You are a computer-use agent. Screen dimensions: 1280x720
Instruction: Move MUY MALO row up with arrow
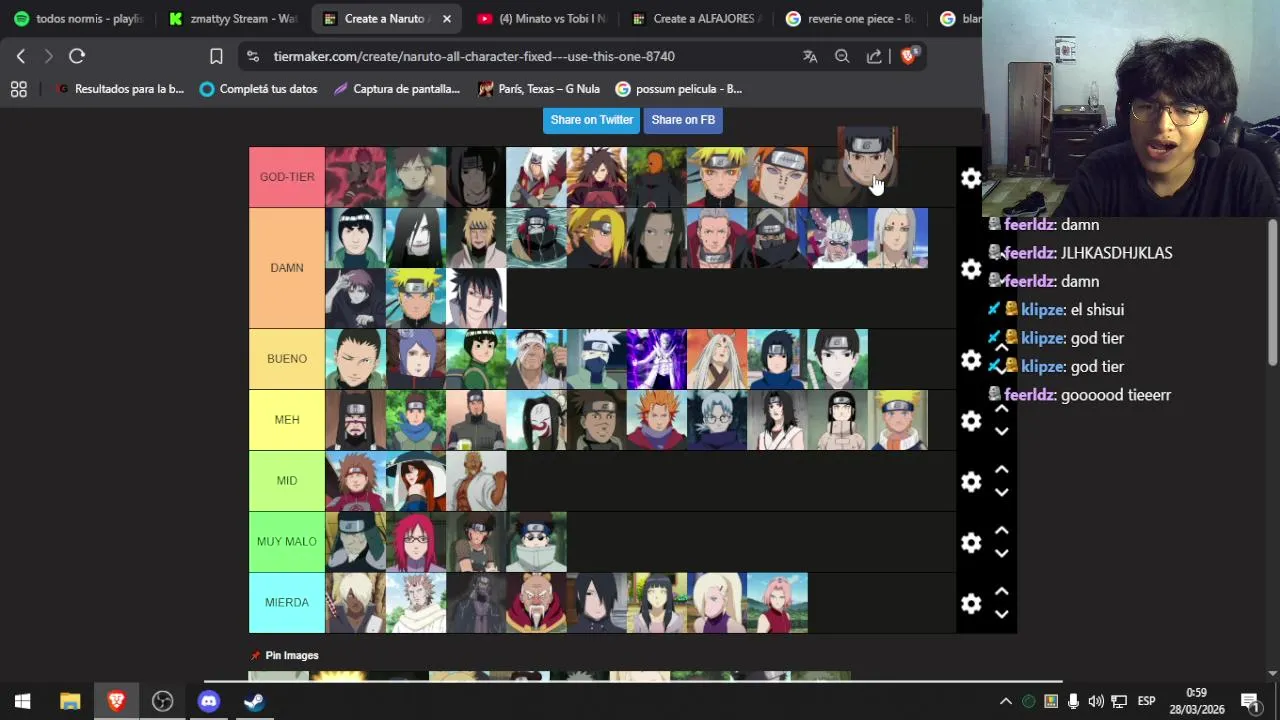point(1001,531)
